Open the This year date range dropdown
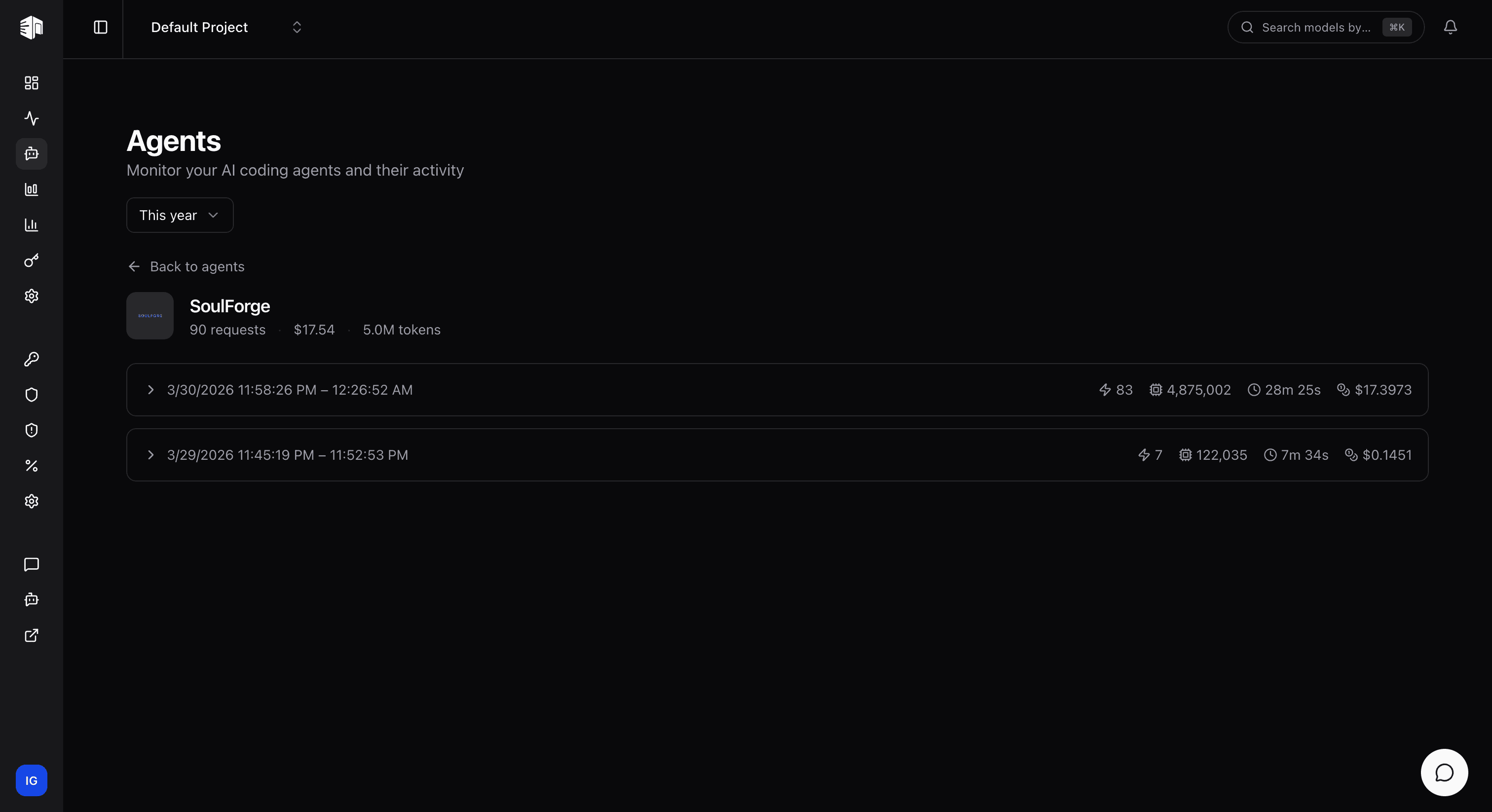This screenshot has height=812, width=1492. click(x=179, y=215)
